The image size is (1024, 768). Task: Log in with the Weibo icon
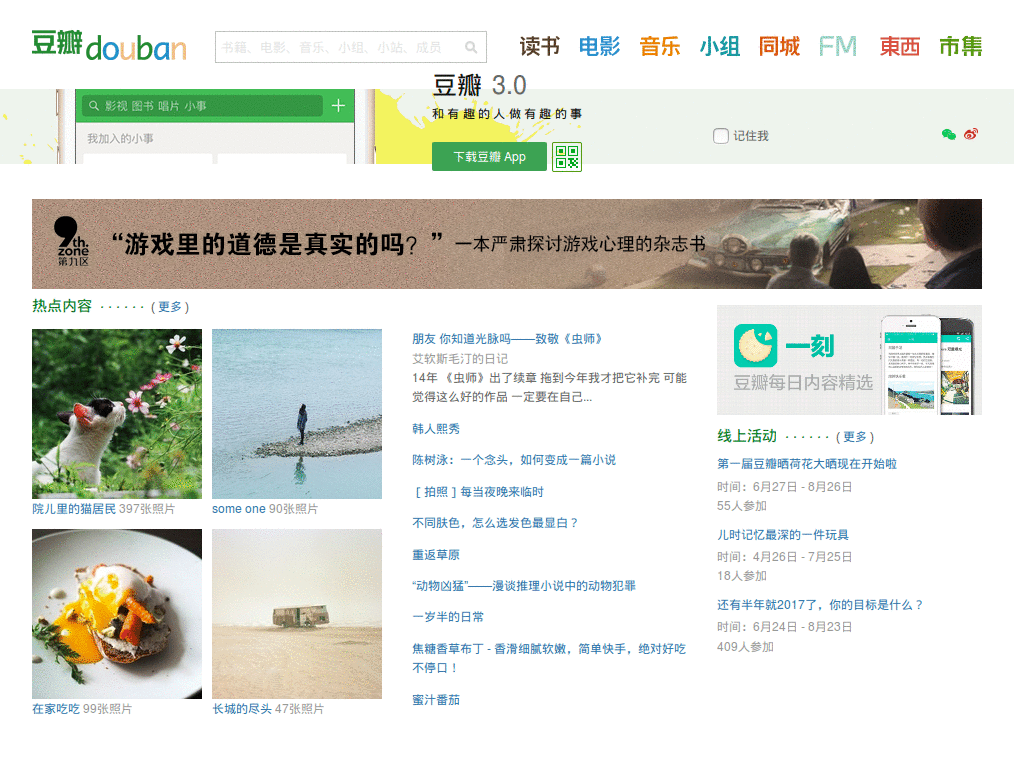click(x=970, y=134)
